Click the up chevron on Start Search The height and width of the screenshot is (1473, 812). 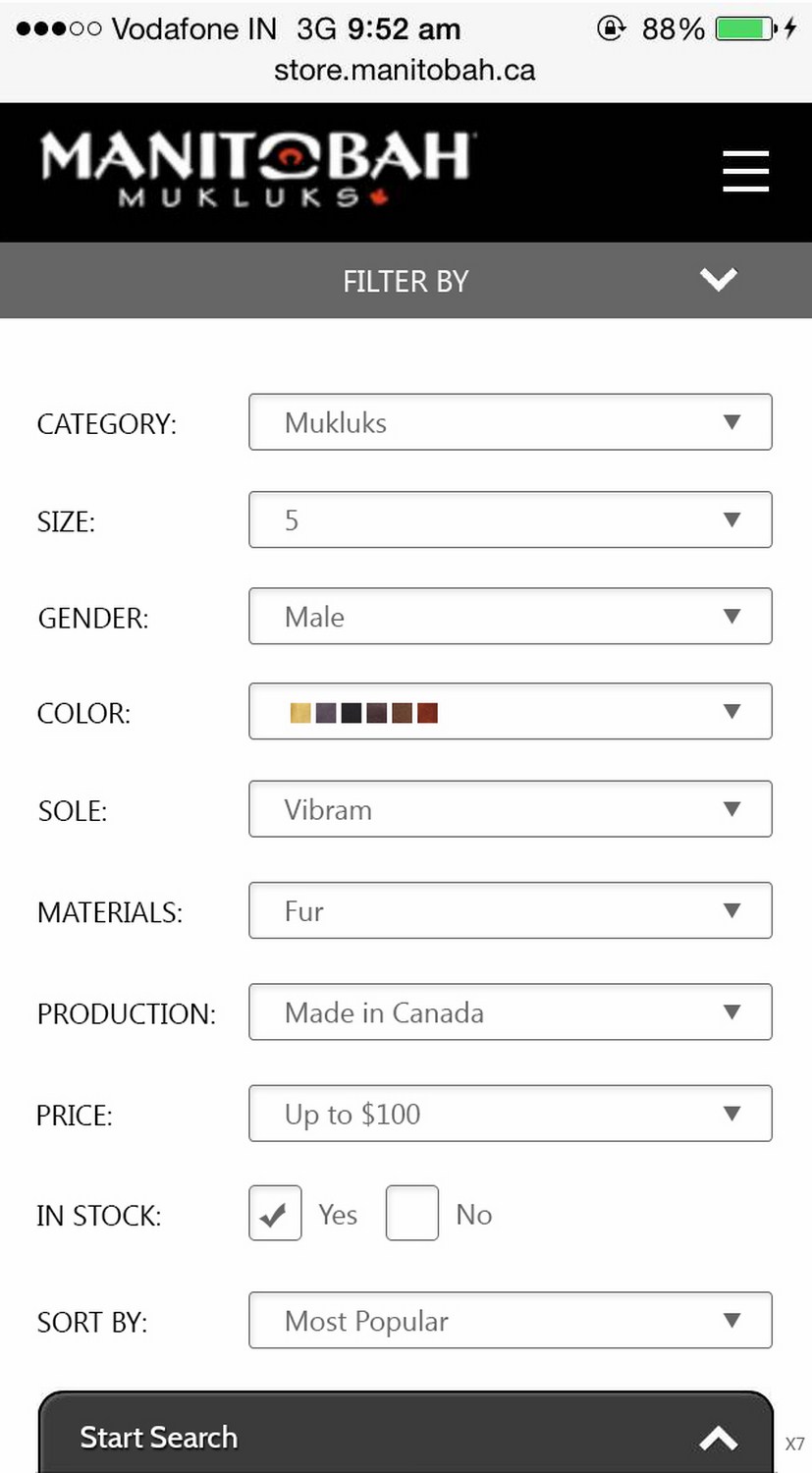pos(718,1439)
